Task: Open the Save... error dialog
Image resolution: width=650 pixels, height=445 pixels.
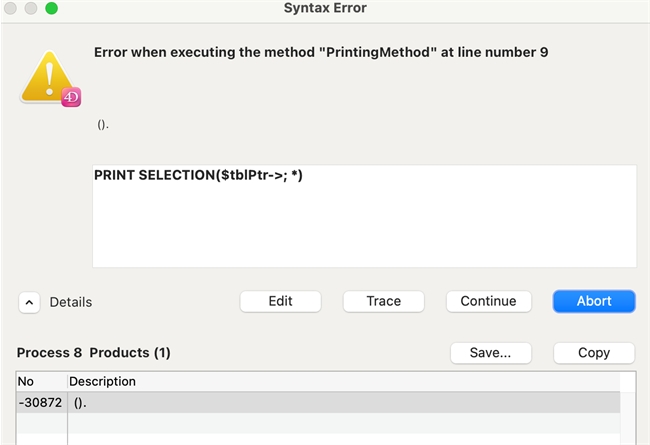Action: [x=491, y=353]
